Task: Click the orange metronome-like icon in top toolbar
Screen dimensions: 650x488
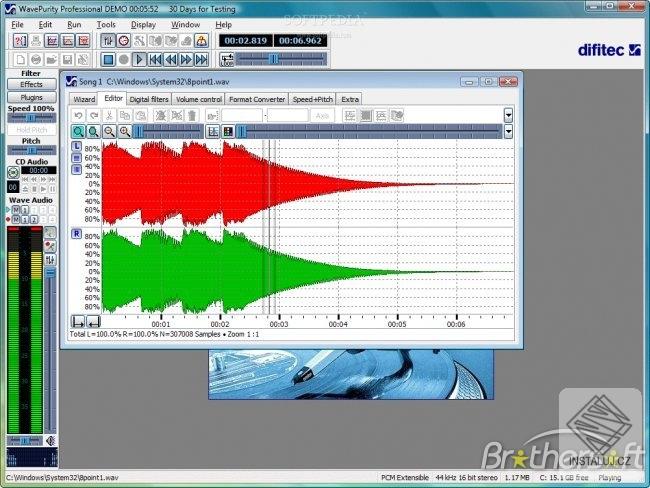Action: (x=201, y=41)
